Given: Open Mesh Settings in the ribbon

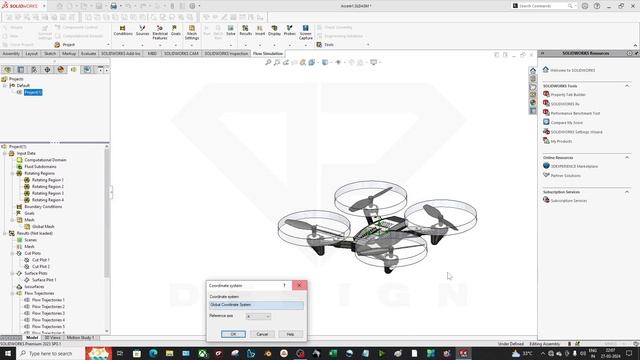Looking at the screenshot, I should tap(191, 32).
